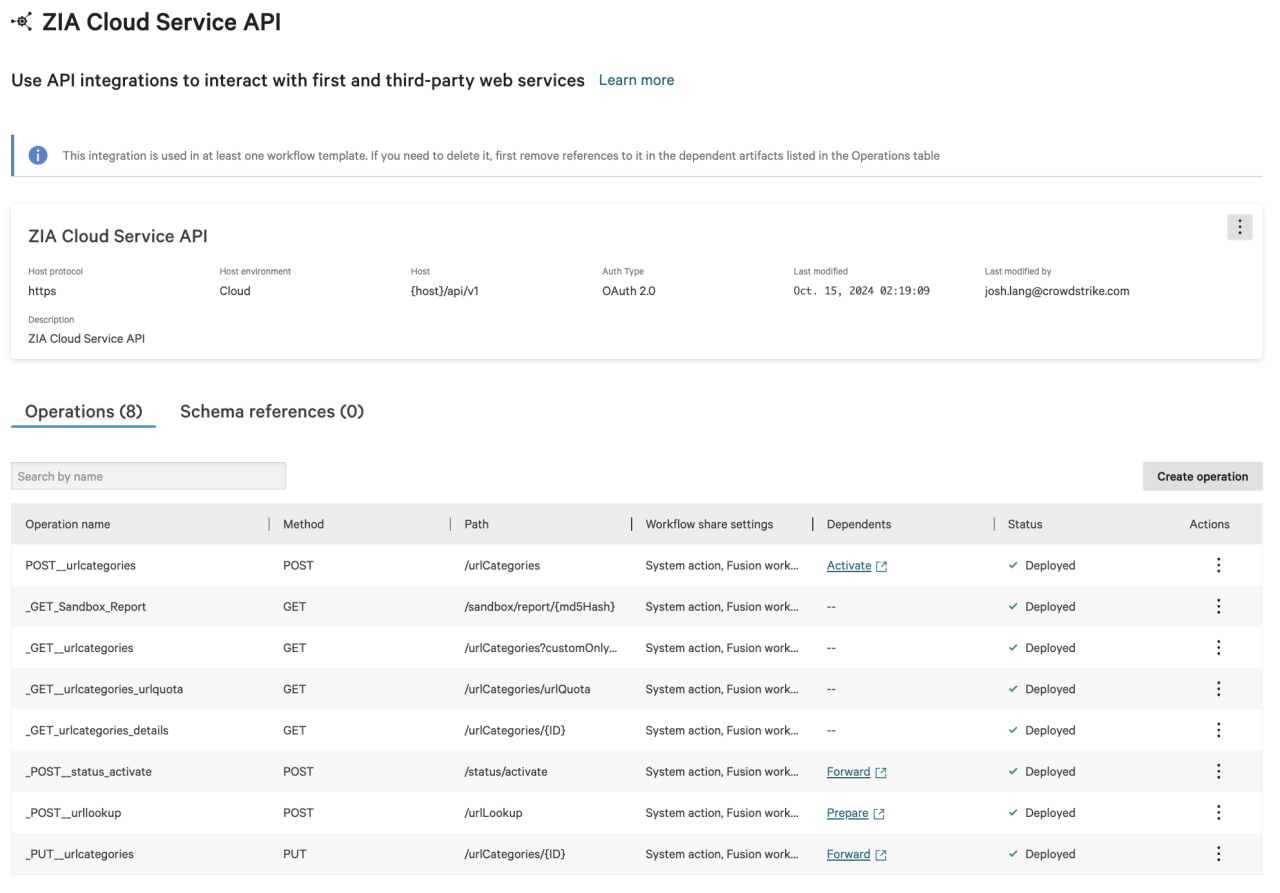
Task: Open the Prepare dependent link
Action: tap(847, 813)
